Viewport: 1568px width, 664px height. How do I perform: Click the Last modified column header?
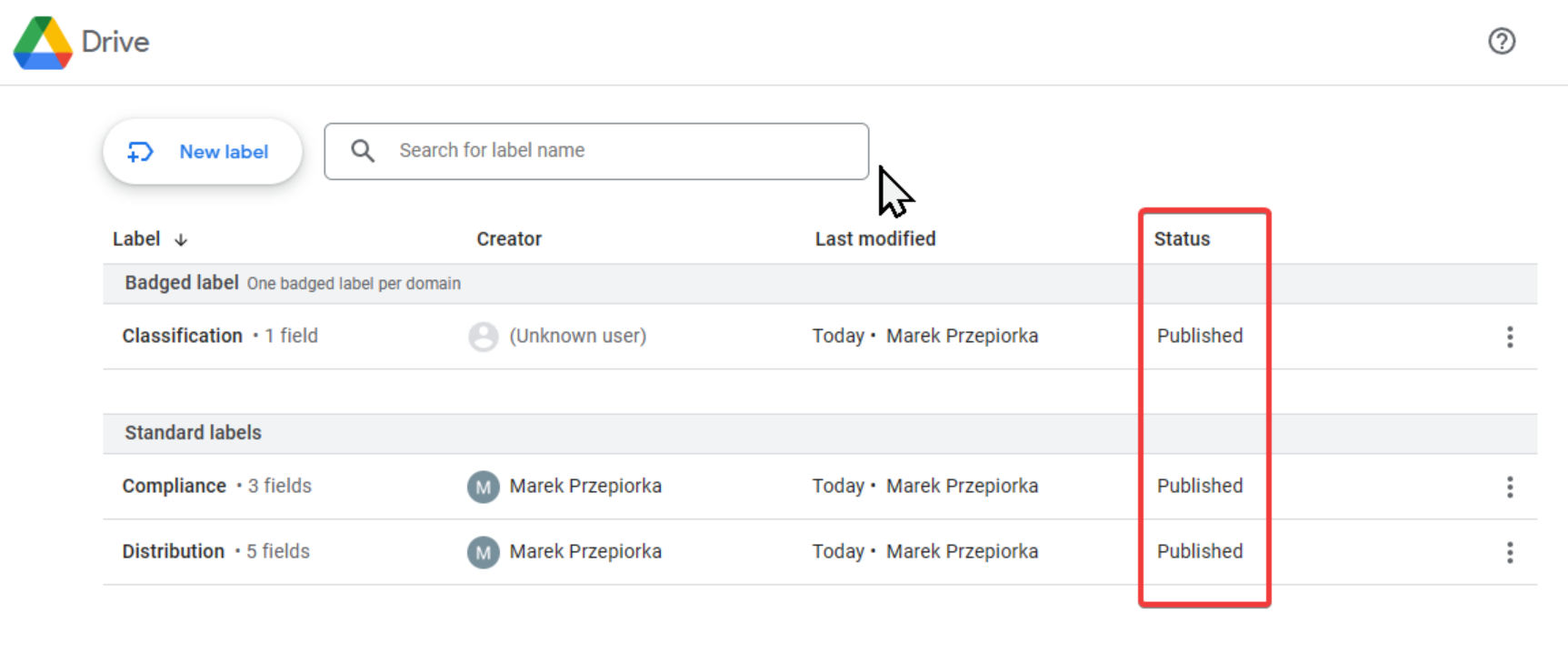[874, 239]
